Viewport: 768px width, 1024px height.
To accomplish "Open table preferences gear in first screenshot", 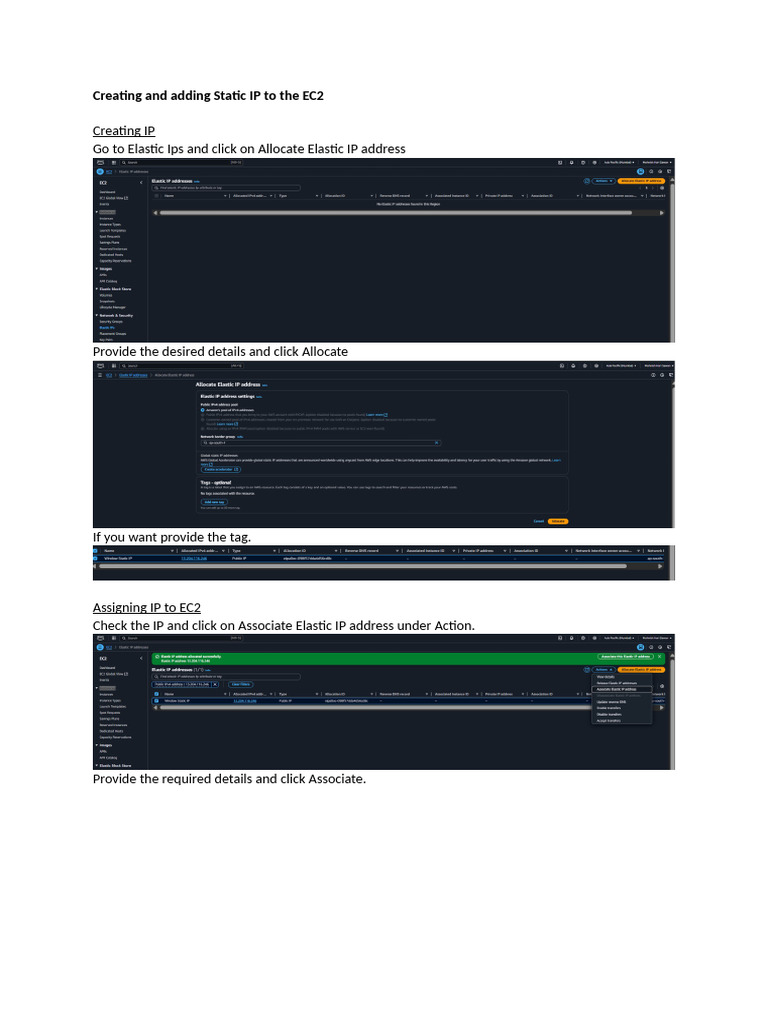I will 662,188.
